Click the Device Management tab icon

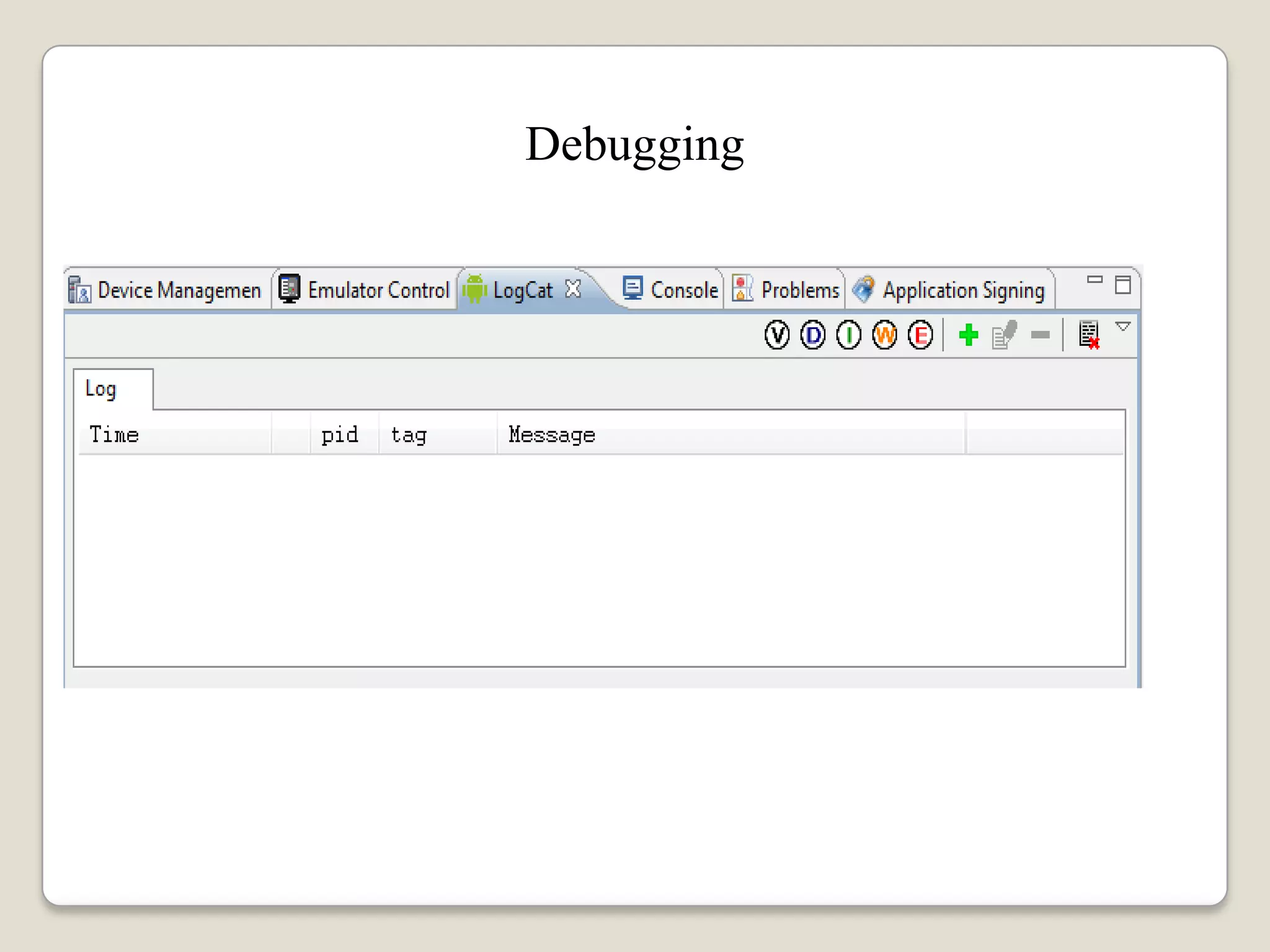(x=79, y=289)
